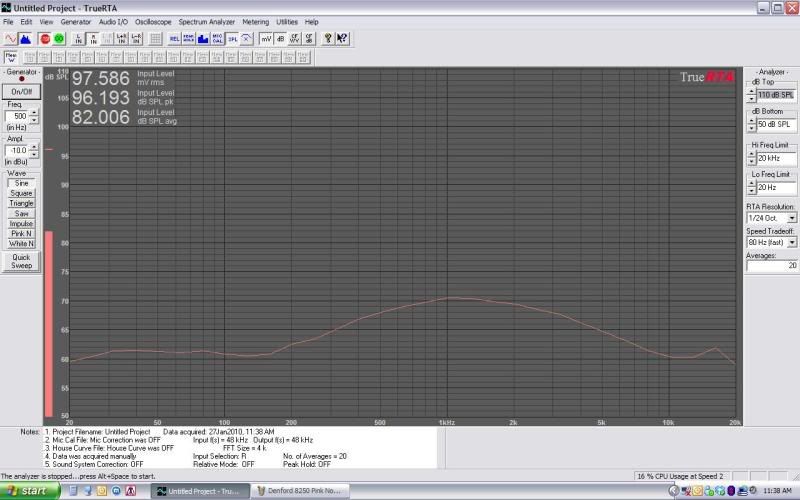800x500 pixels.
Task: Click the Quick Sweep button
Action: pos(21,261)
